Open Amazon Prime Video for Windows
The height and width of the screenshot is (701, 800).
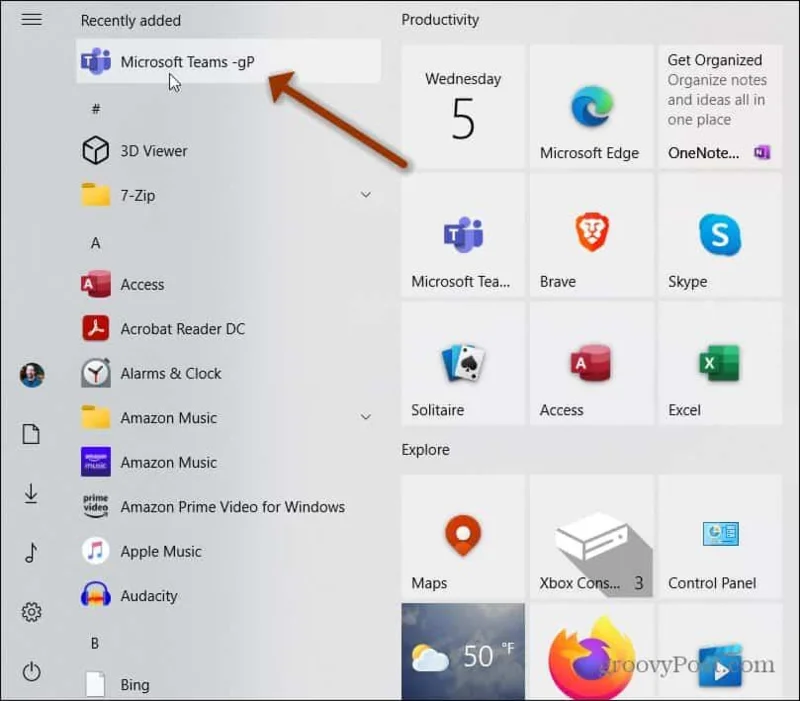[x=228, y=507]
